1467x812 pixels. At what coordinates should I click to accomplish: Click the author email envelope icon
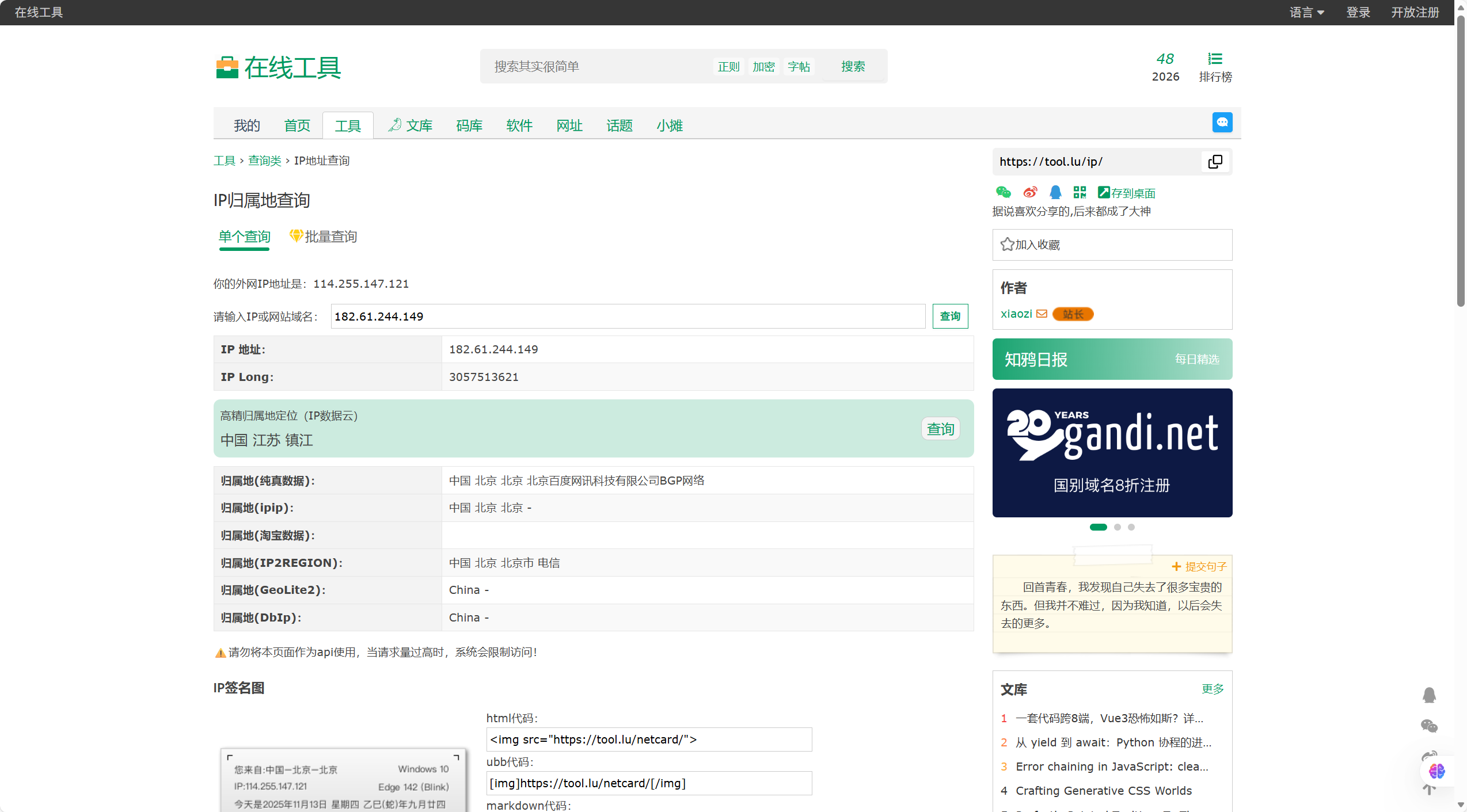point(1042,314)
